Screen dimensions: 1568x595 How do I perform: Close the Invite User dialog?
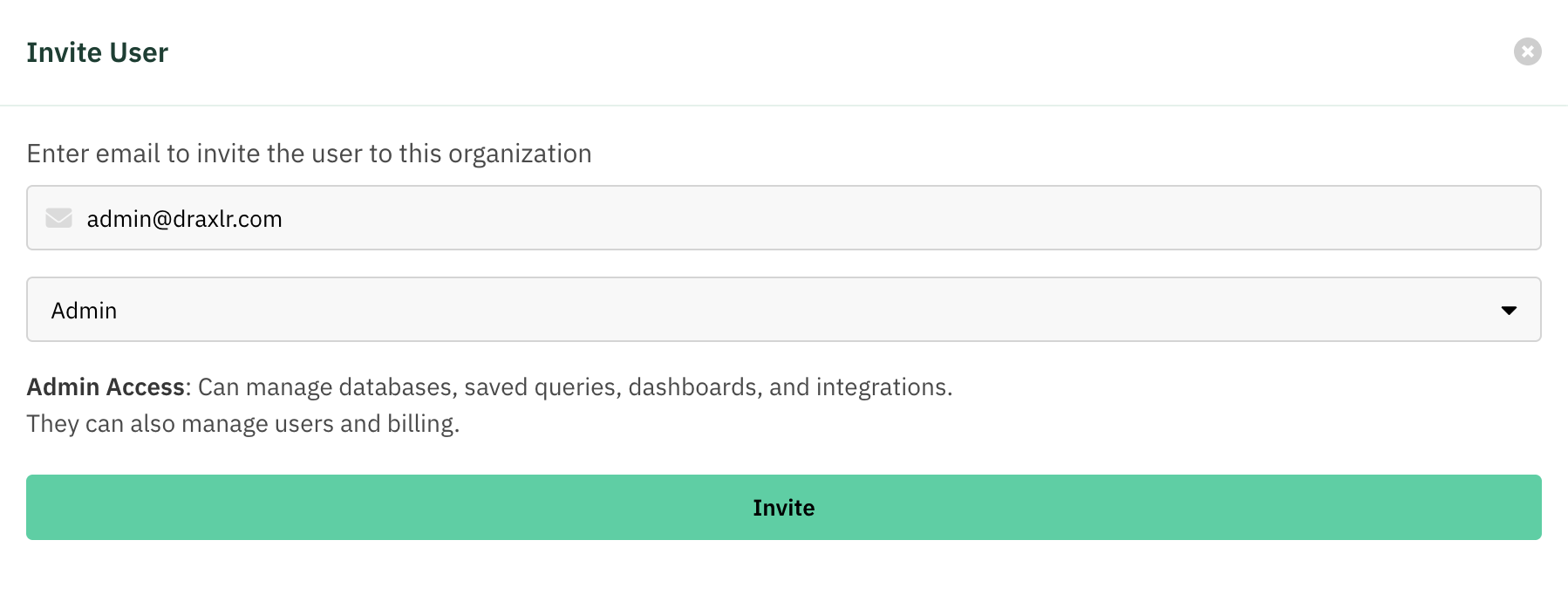(x=1527, y=51)
